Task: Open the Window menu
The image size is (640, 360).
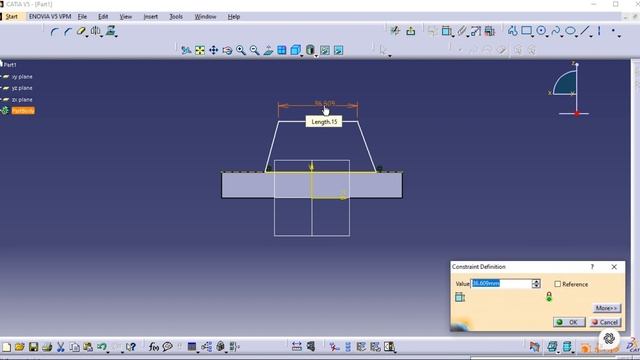Action: [205, 17]
